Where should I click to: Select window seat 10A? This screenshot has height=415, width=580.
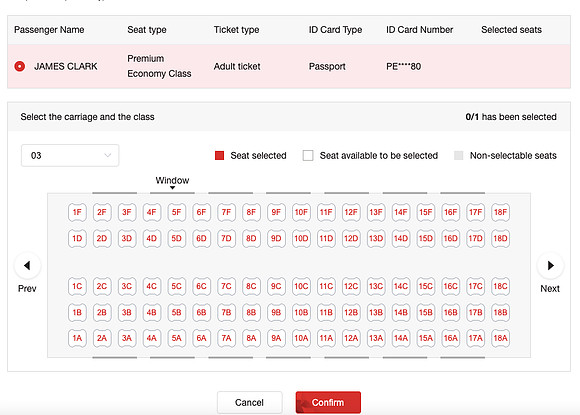[301, 338]
